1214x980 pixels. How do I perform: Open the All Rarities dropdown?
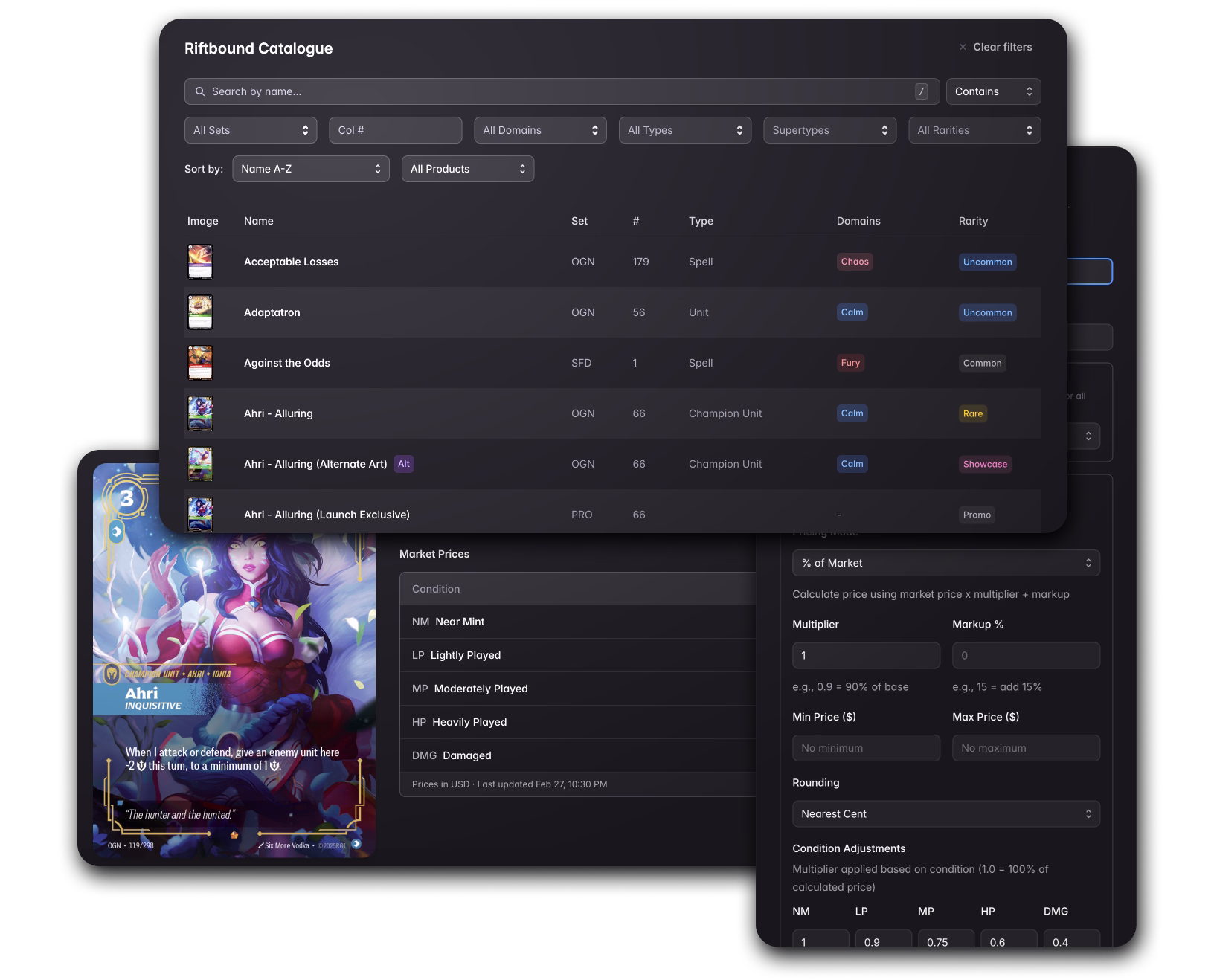point(974,130)
